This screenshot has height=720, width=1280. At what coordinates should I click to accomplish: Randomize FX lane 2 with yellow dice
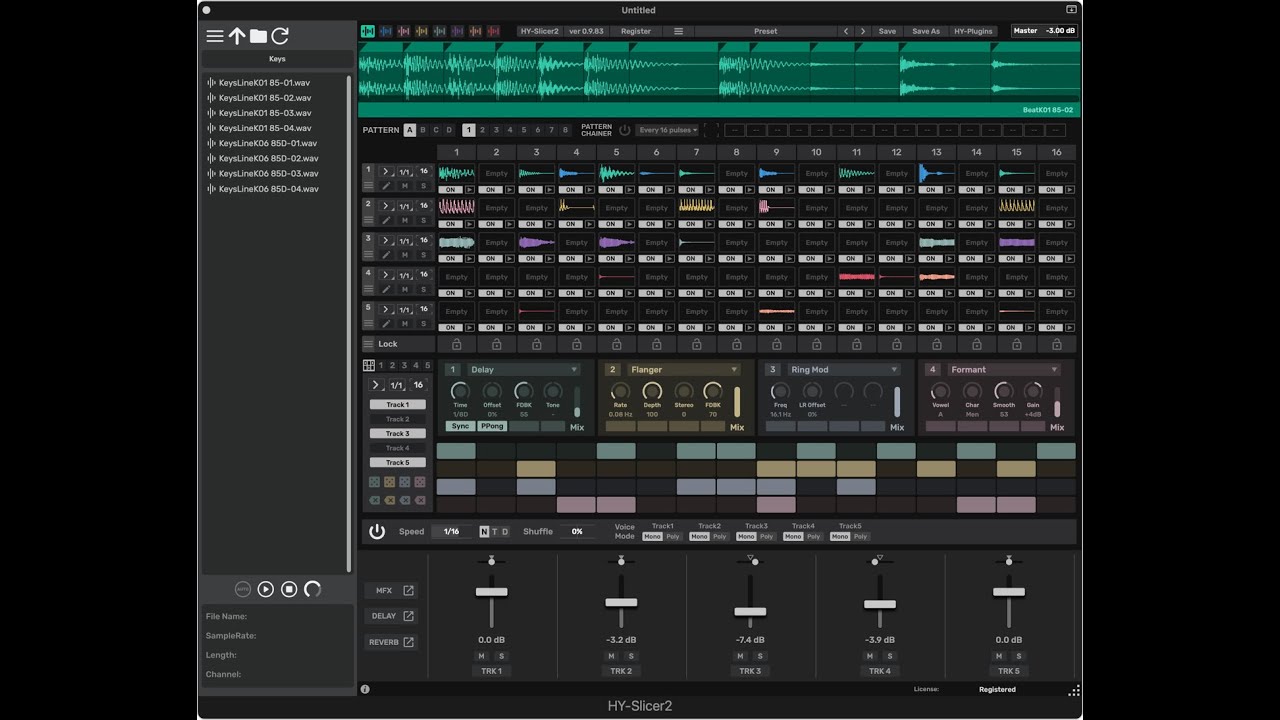390,482
